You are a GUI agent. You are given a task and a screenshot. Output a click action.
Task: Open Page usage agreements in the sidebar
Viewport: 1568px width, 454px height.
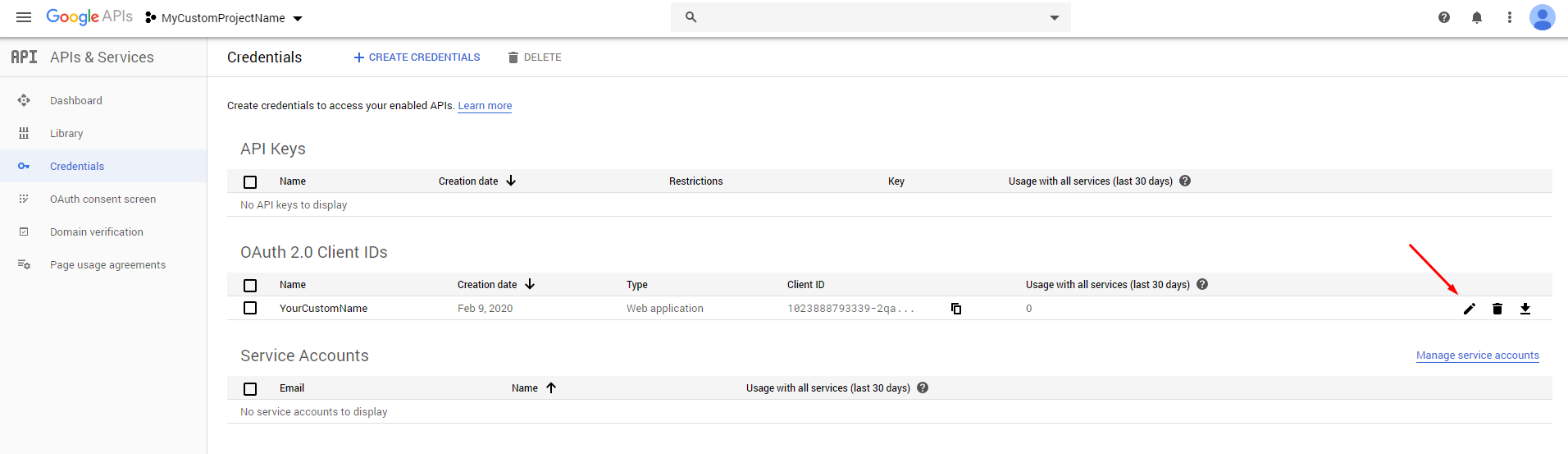[107, 264]
